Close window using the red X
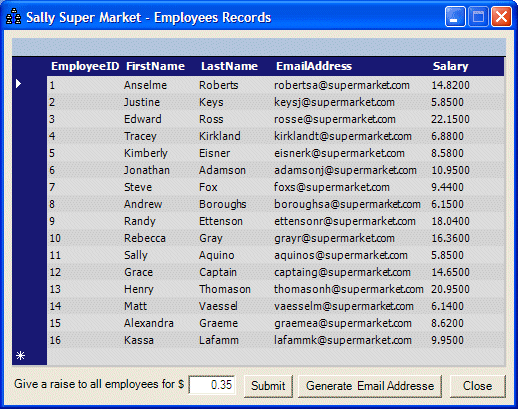Screen dimensions: 518x409 pyautogui.click(x=501, y=16)
